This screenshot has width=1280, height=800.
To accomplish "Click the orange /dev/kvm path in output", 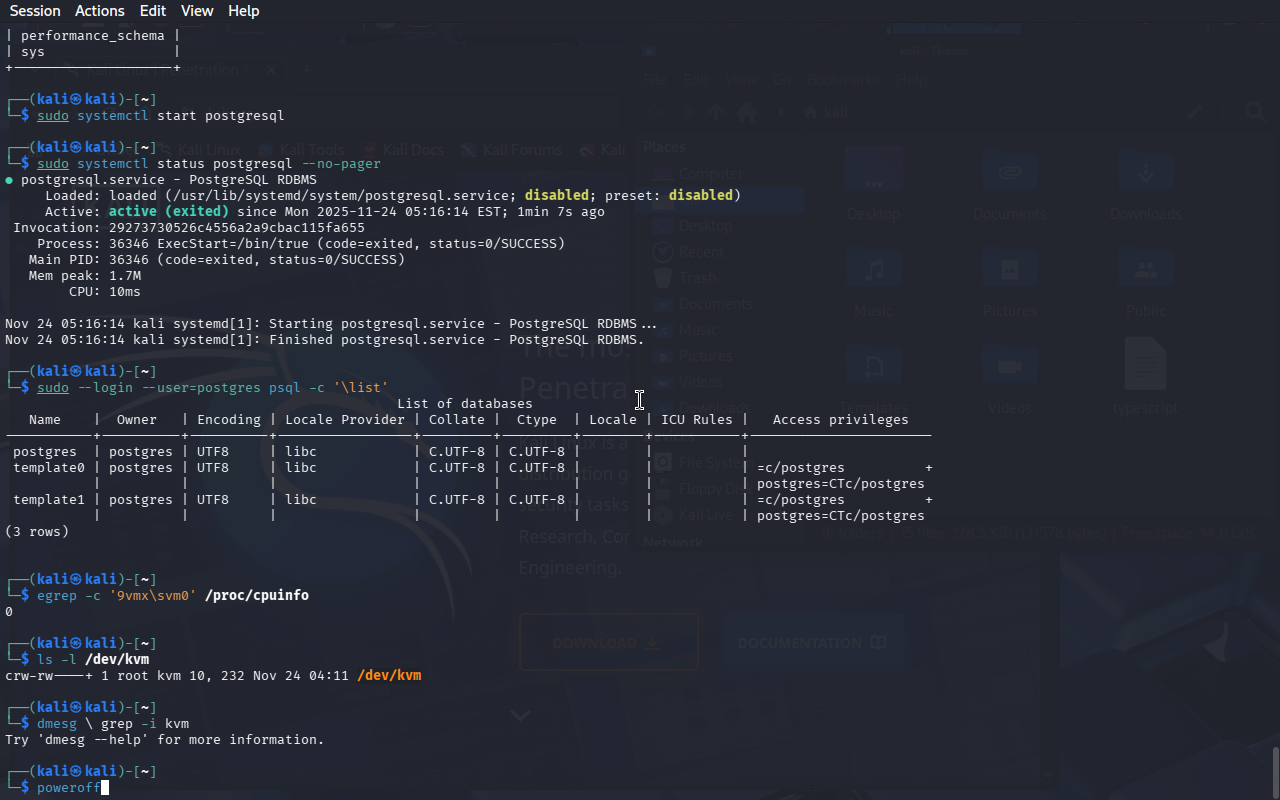I will [x=389, y=676].
